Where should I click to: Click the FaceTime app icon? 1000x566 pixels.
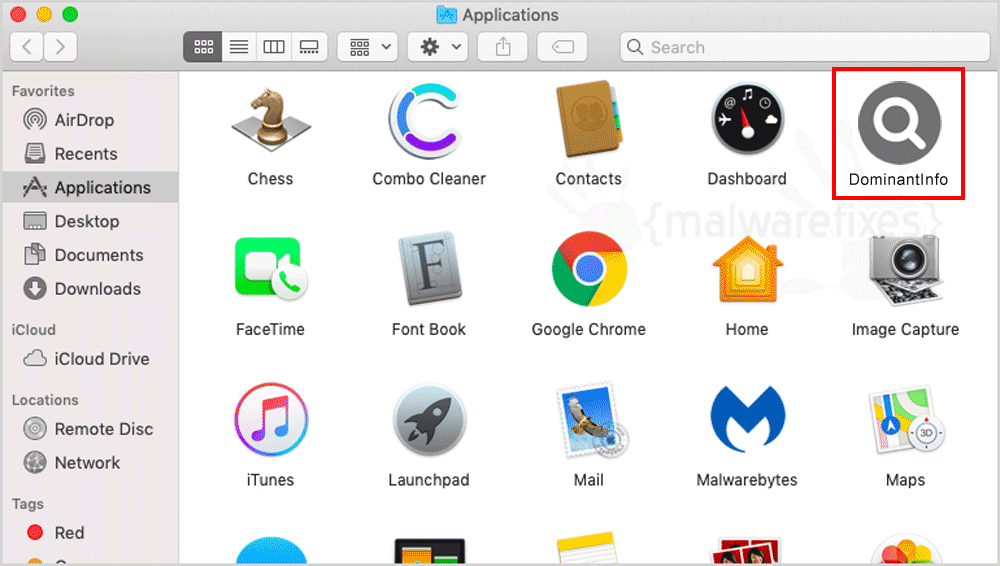pos(271,268)
